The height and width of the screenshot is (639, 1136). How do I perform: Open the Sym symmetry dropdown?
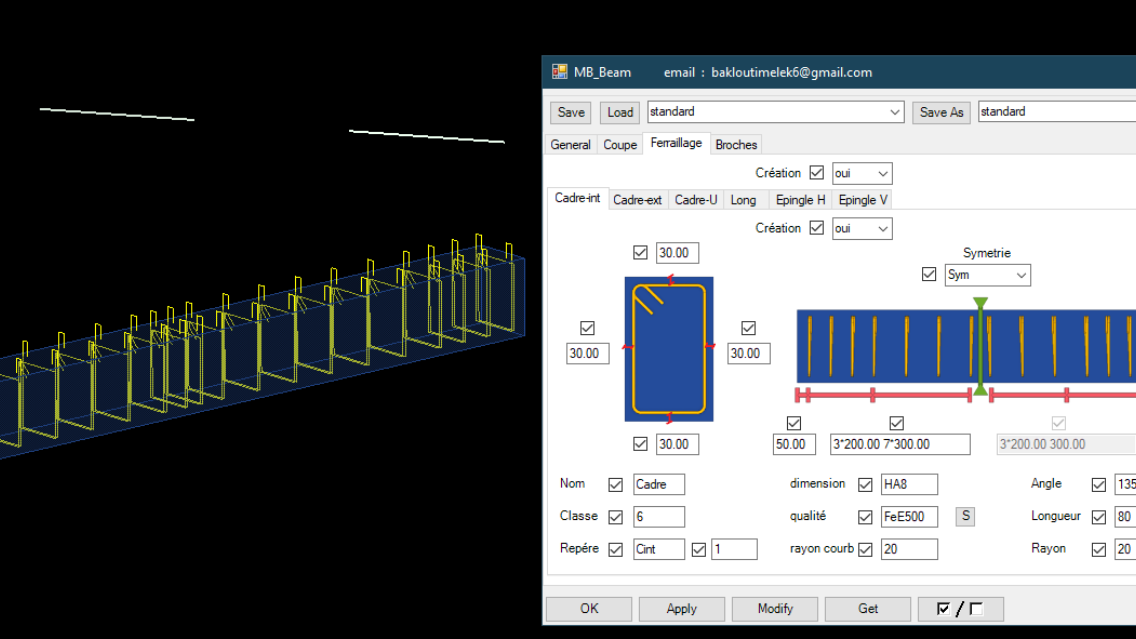pyautogui.click(x=1022, y=274)
